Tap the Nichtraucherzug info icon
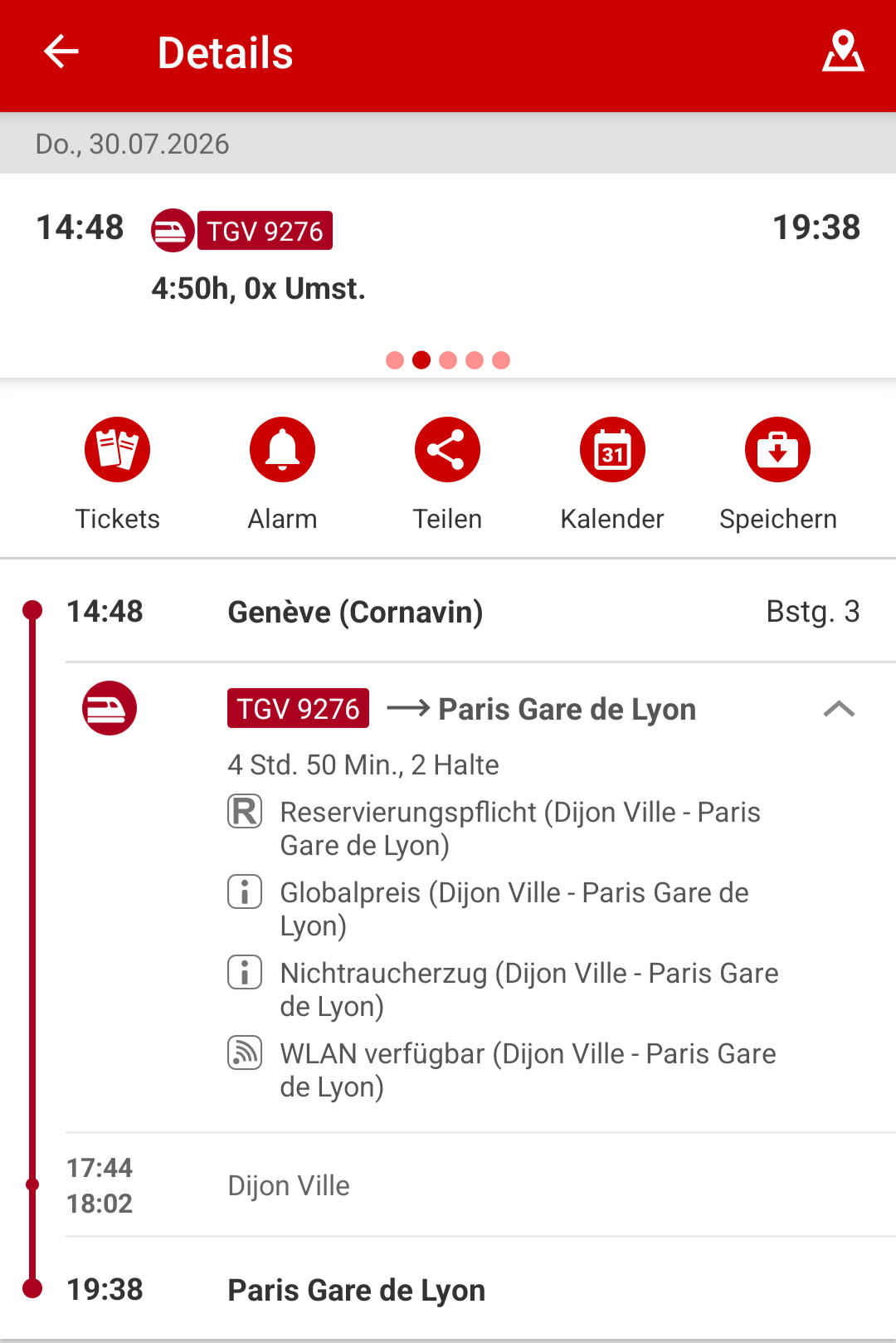The width and height of the screenshot is (896, 1343). [x=245, y=973]
